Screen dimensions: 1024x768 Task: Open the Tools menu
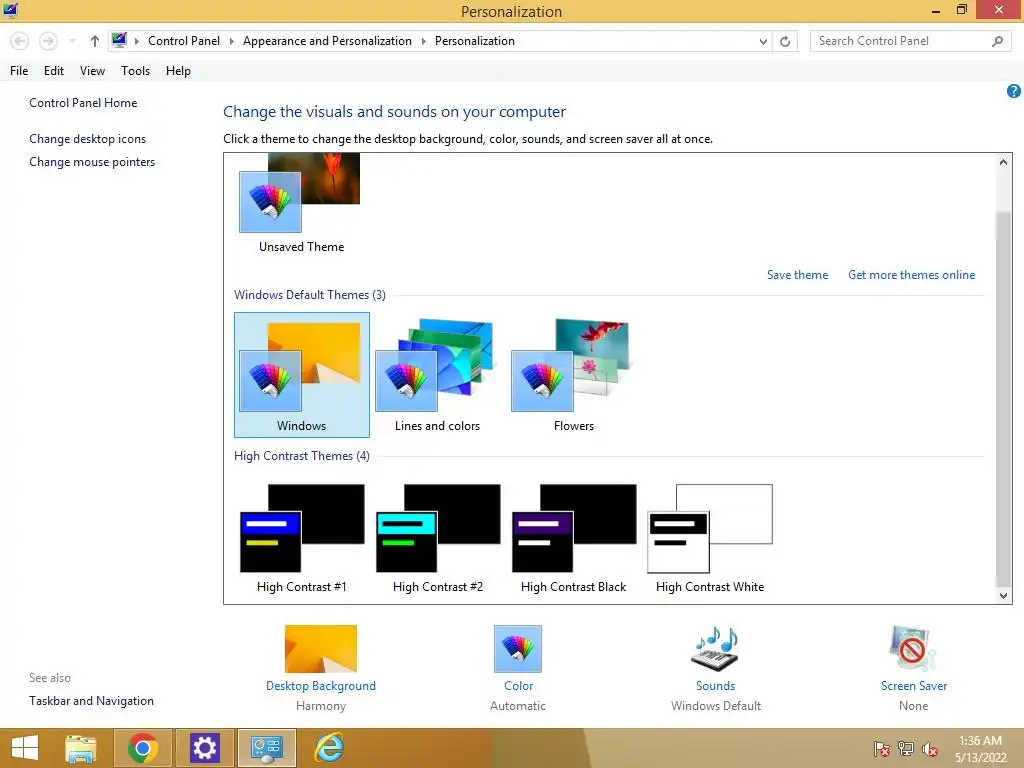(x=135, y=71)
